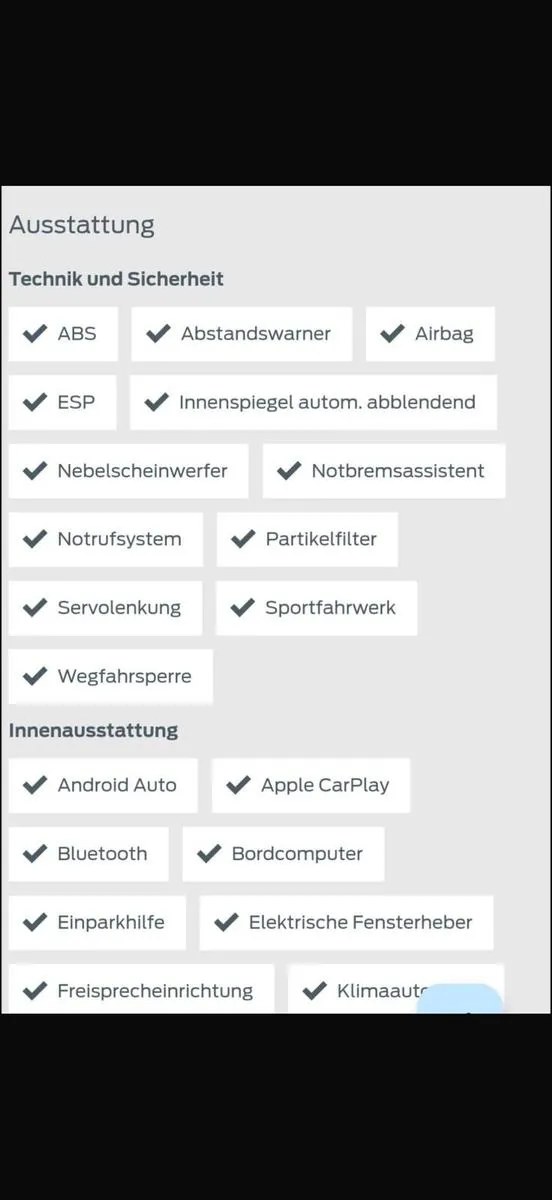Click the checkmark beside Bluetooth

pos(35,854)
